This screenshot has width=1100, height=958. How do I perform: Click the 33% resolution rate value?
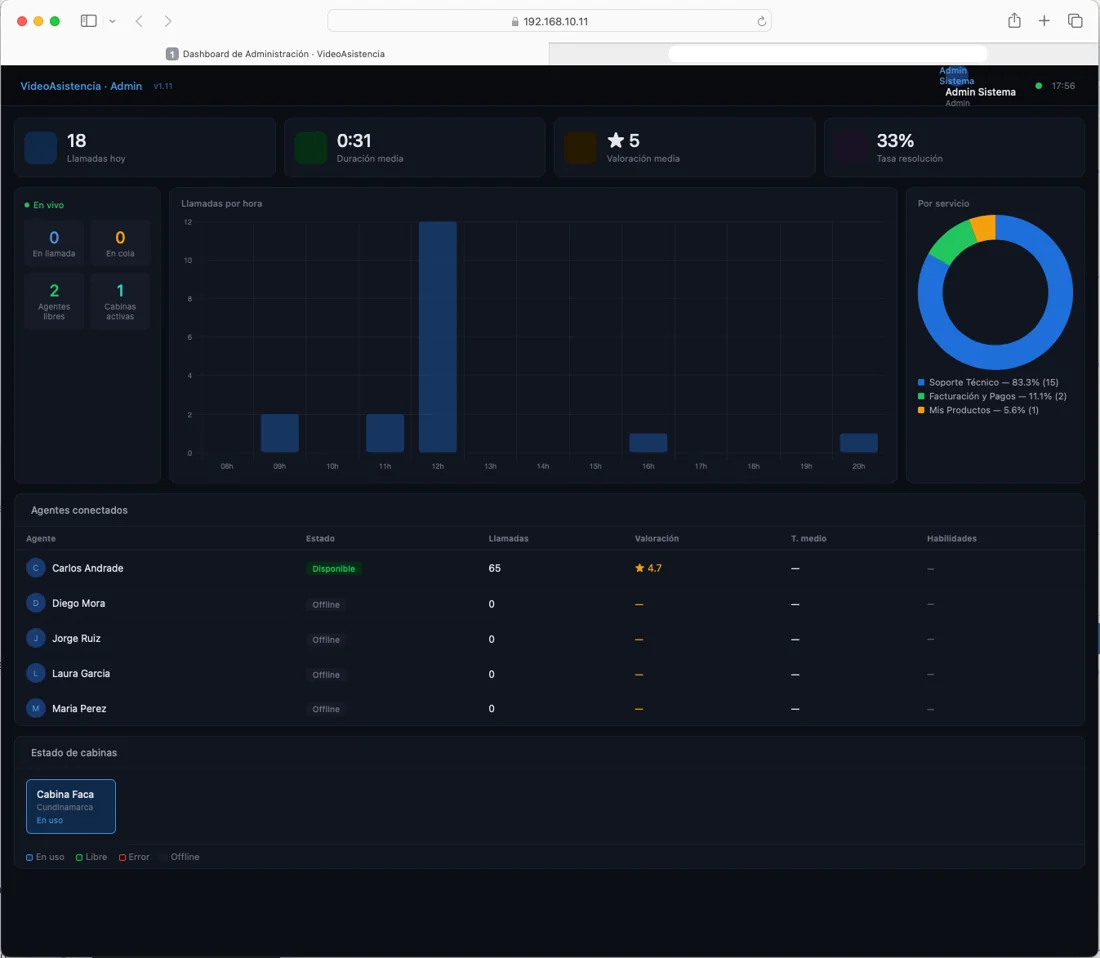[895, 141]
